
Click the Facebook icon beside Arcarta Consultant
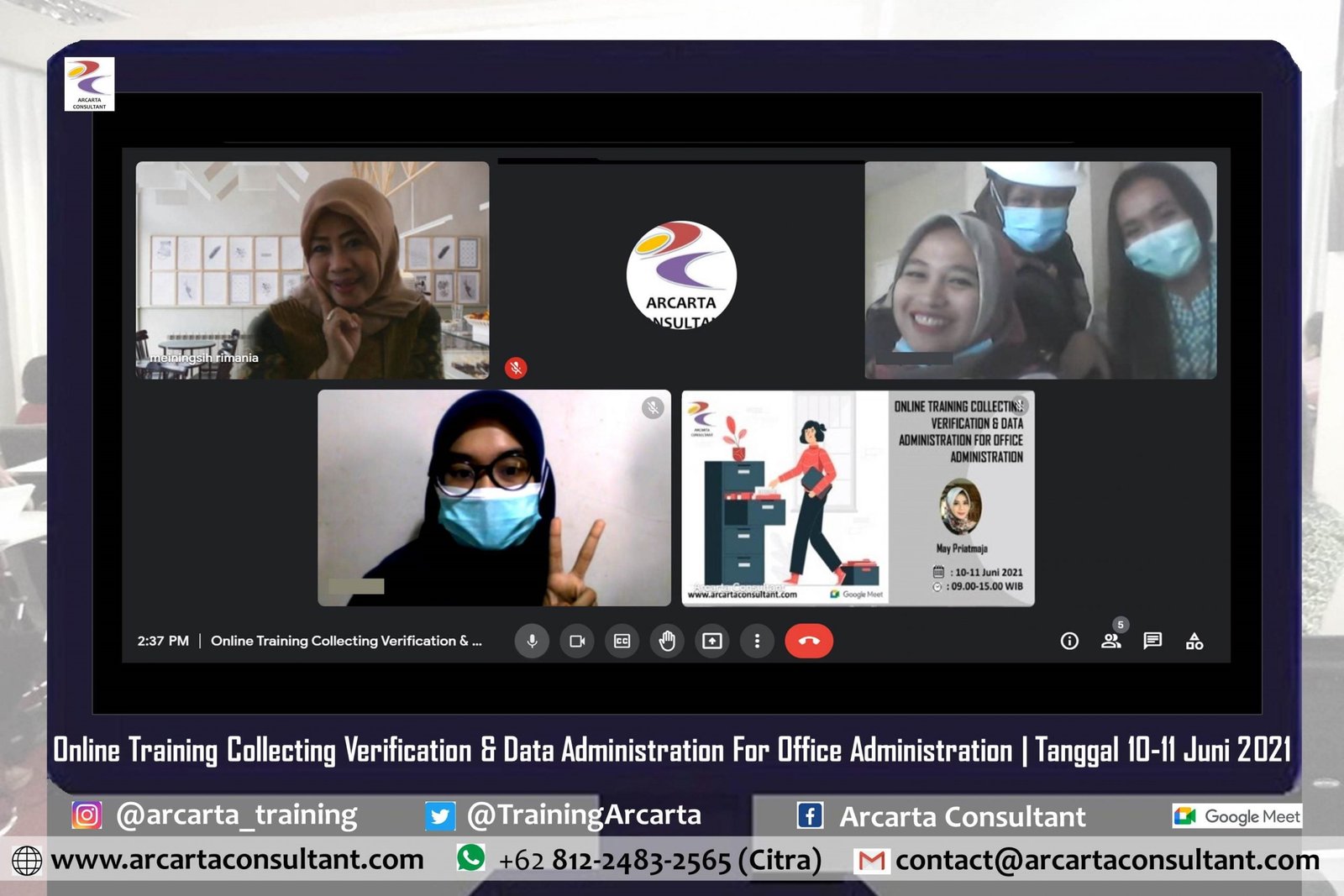[x=810, y=815]
